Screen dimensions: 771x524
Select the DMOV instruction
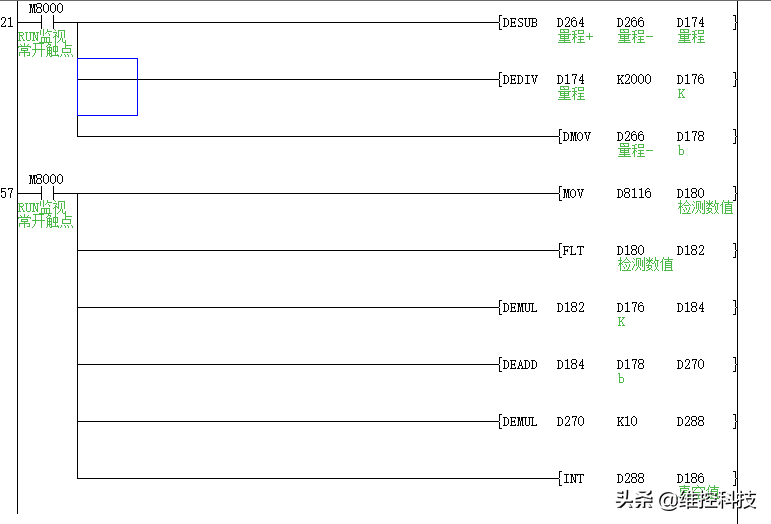click(x=648, y=137)
